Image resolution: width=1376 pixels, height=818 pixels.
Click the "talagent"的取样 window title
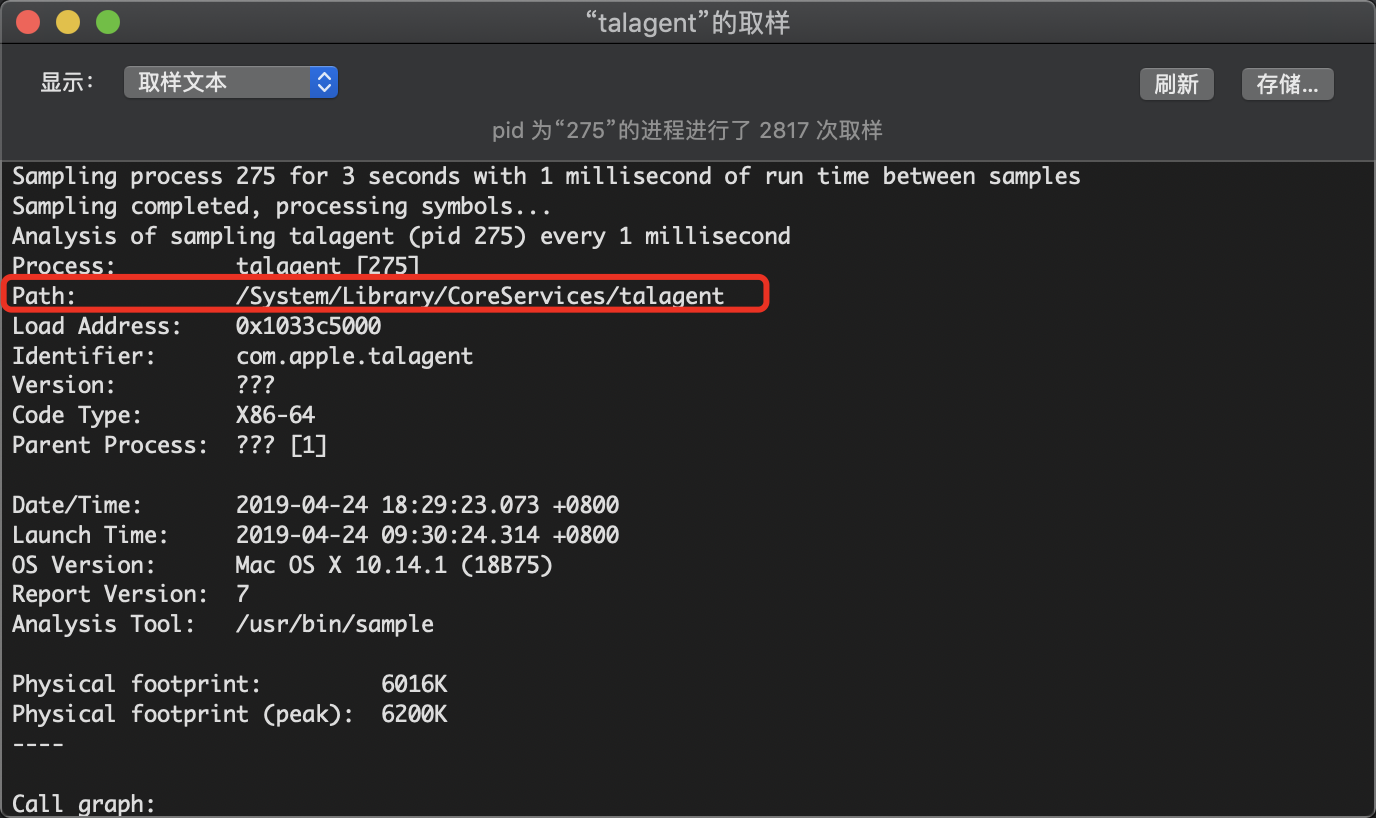[688, 23]
